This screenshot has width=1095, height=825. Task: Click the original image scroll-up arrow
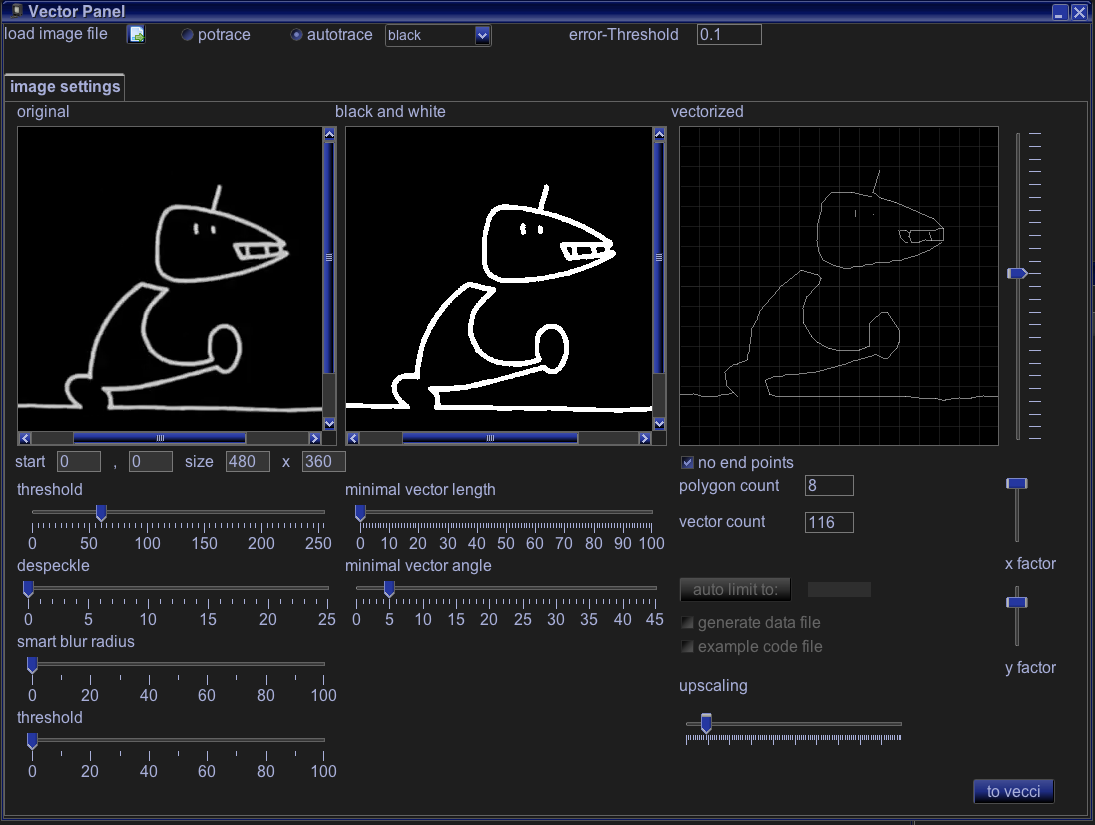tap(329, 133)
